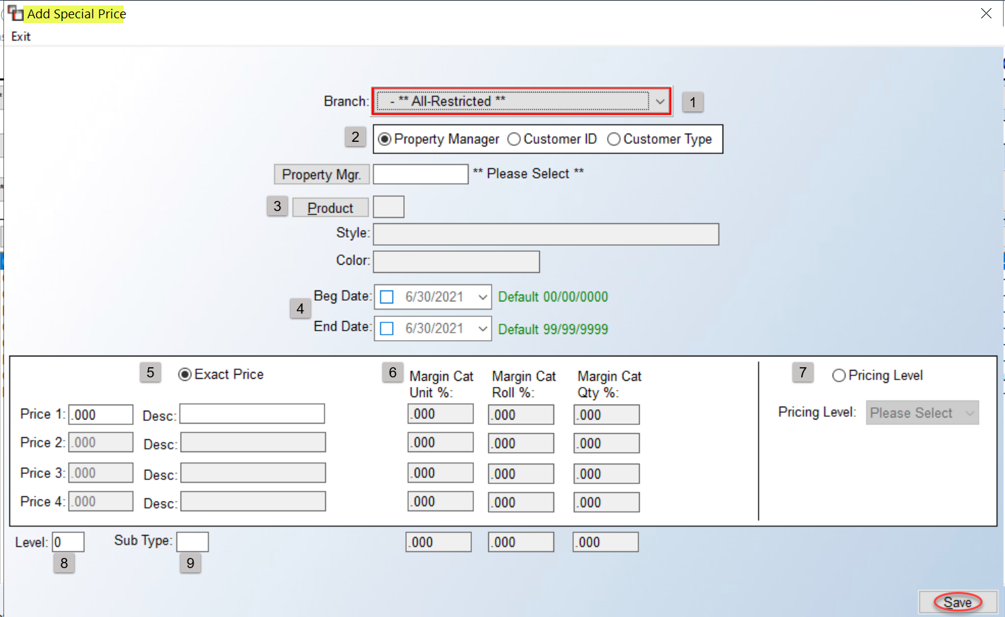Click the Desc field for Price 4
This screenshot has height=617, width=1005.
(253, 501)
